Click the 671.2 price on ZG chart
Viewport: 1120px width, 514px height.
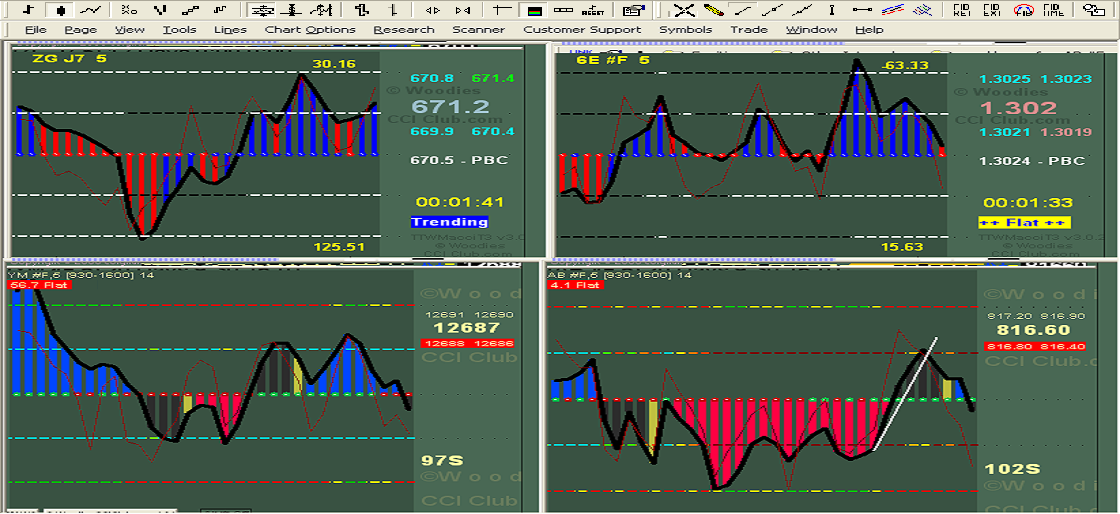point(450,106)
